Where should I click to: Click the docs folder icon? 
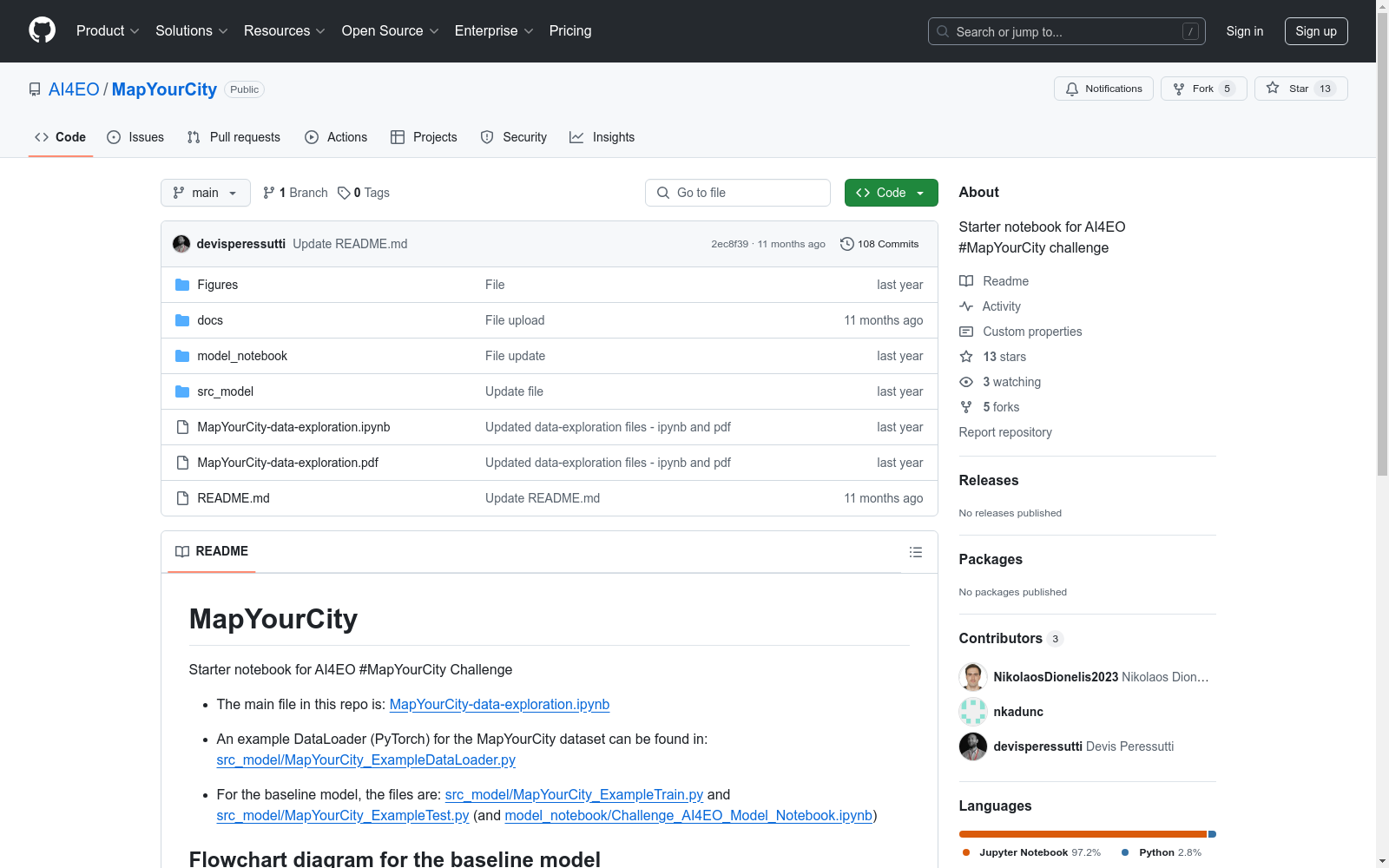pyautogui.click(x=182, y=320)
